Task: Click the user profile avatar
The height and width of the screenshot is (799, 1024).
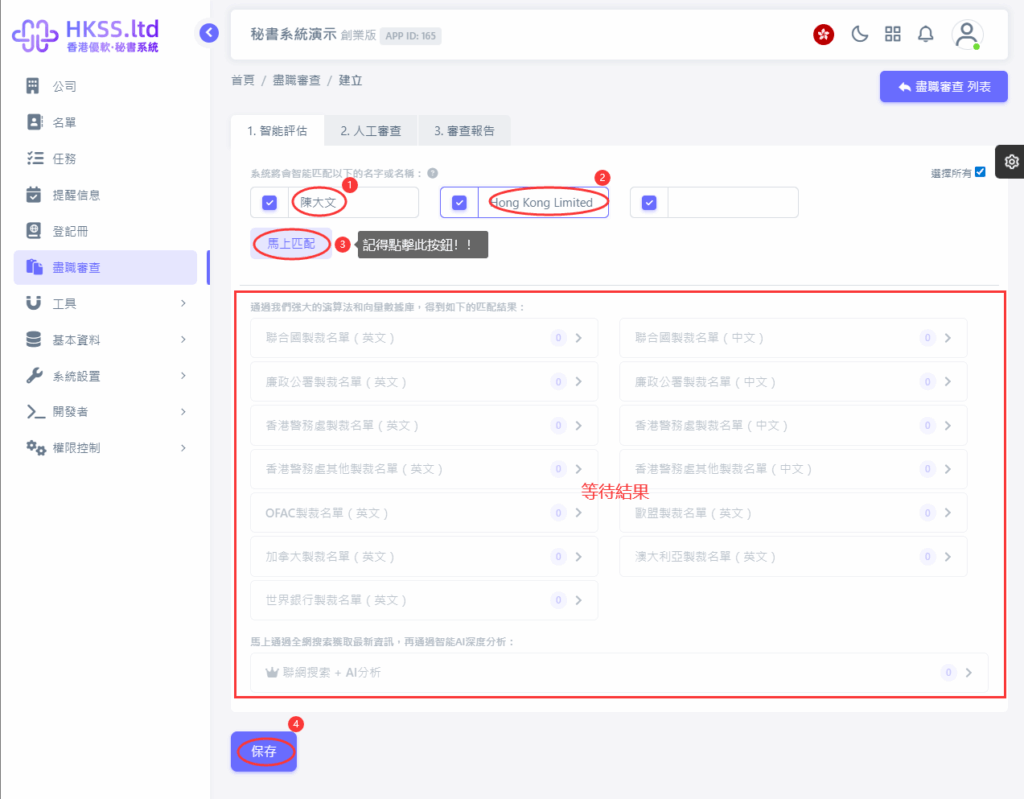Action: coord(966,35)
